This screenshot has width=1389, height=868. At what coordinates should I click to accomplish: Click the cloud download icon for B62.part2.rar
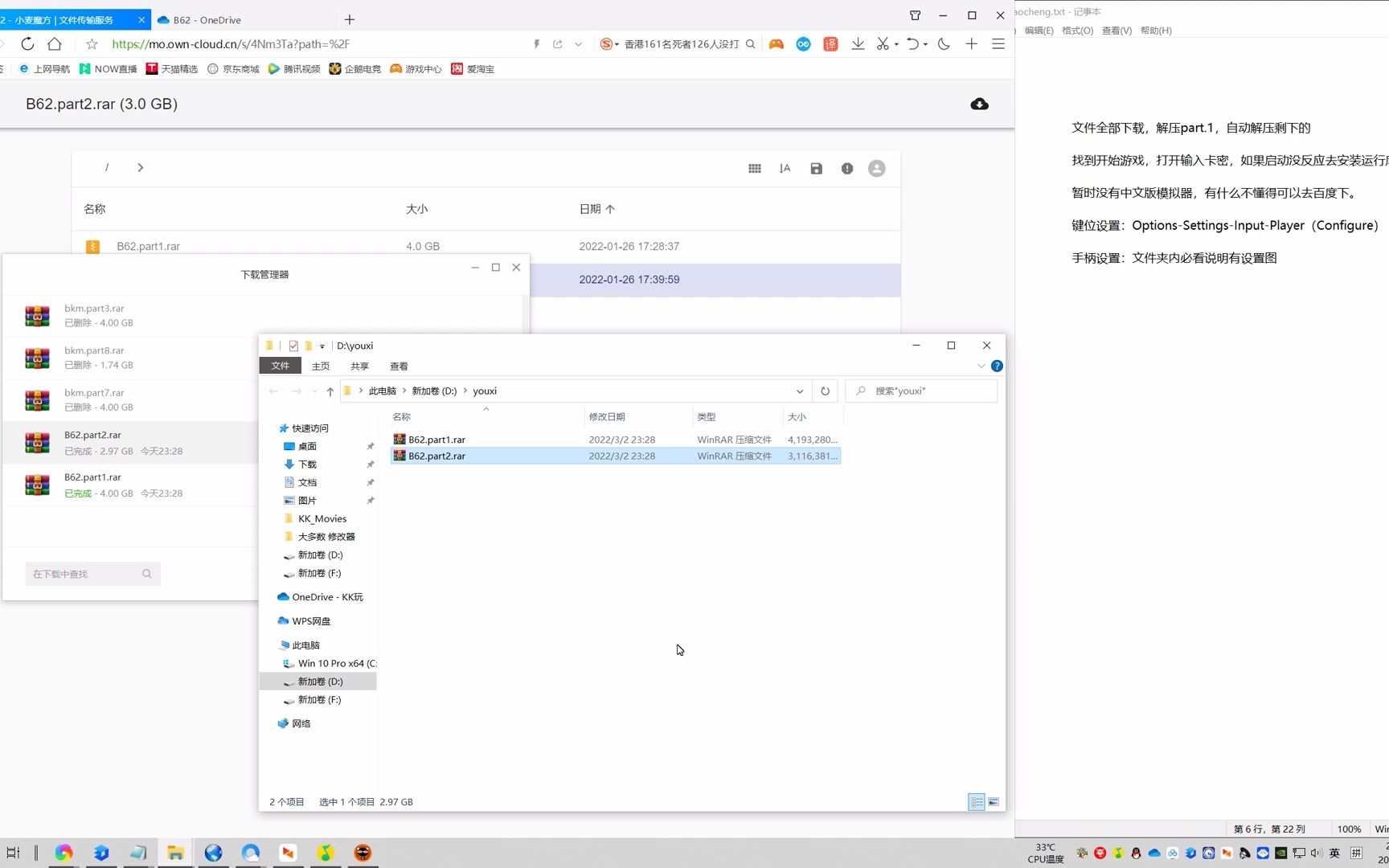[979, 104]
